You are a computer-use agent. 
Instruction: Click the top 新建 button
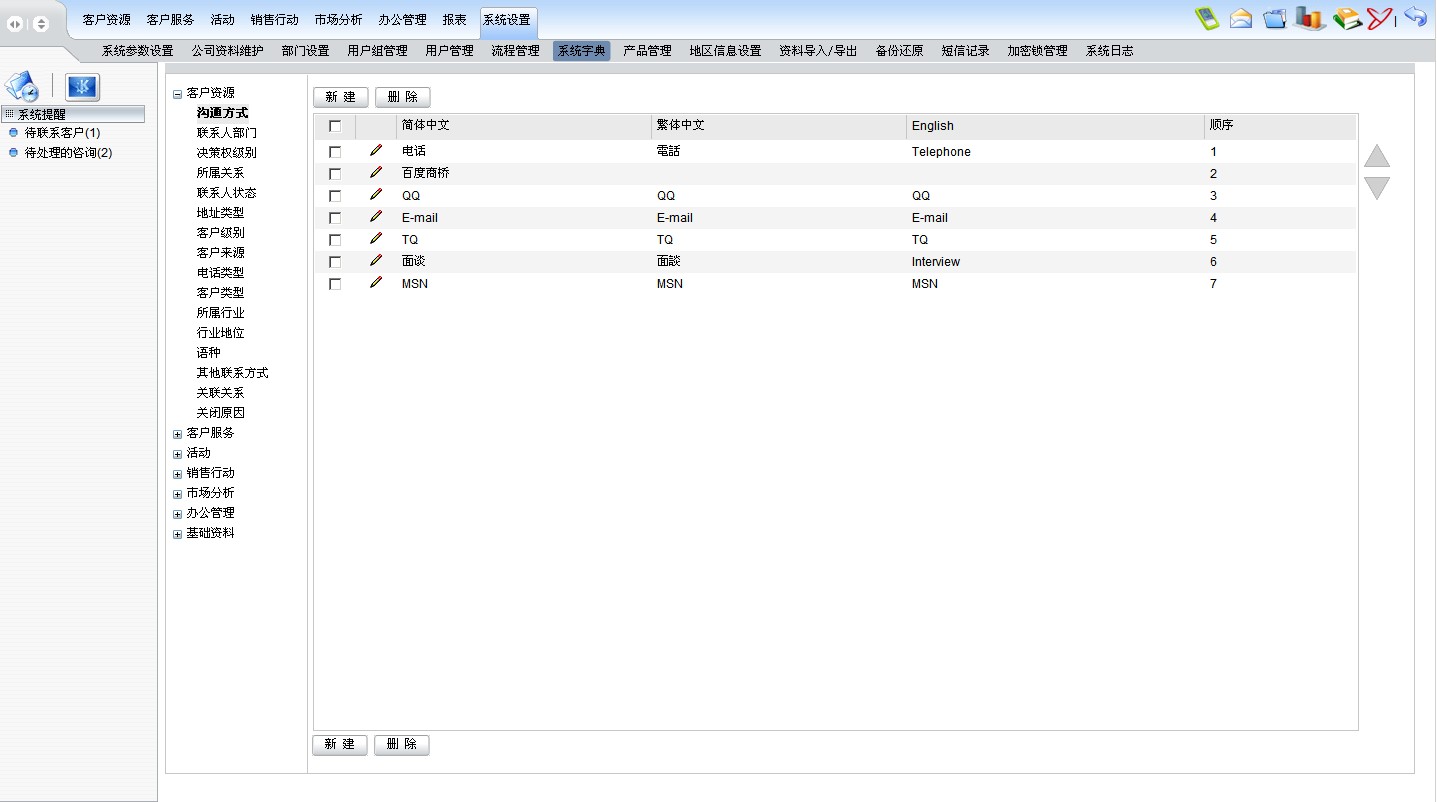point(340,97)
